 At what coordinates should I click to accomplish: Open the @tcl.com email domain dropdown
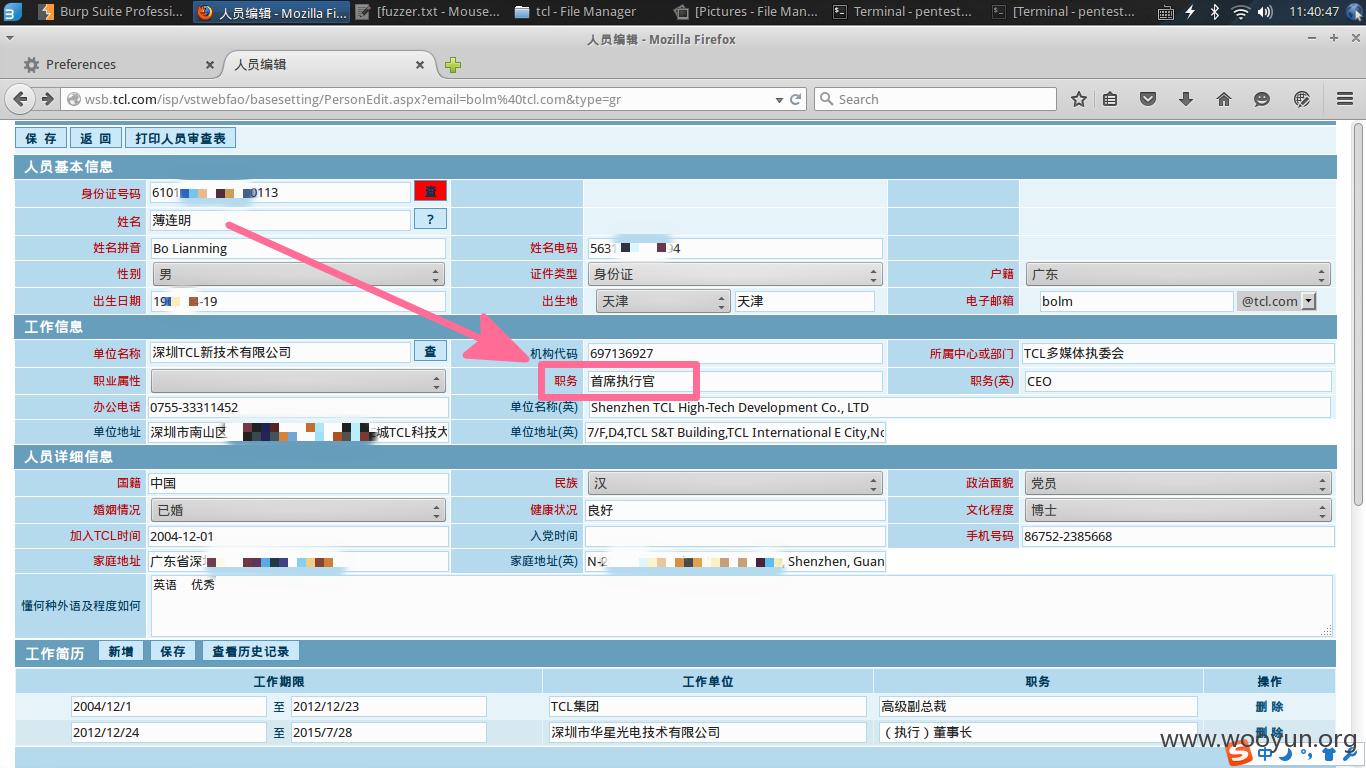point(1277,301)
